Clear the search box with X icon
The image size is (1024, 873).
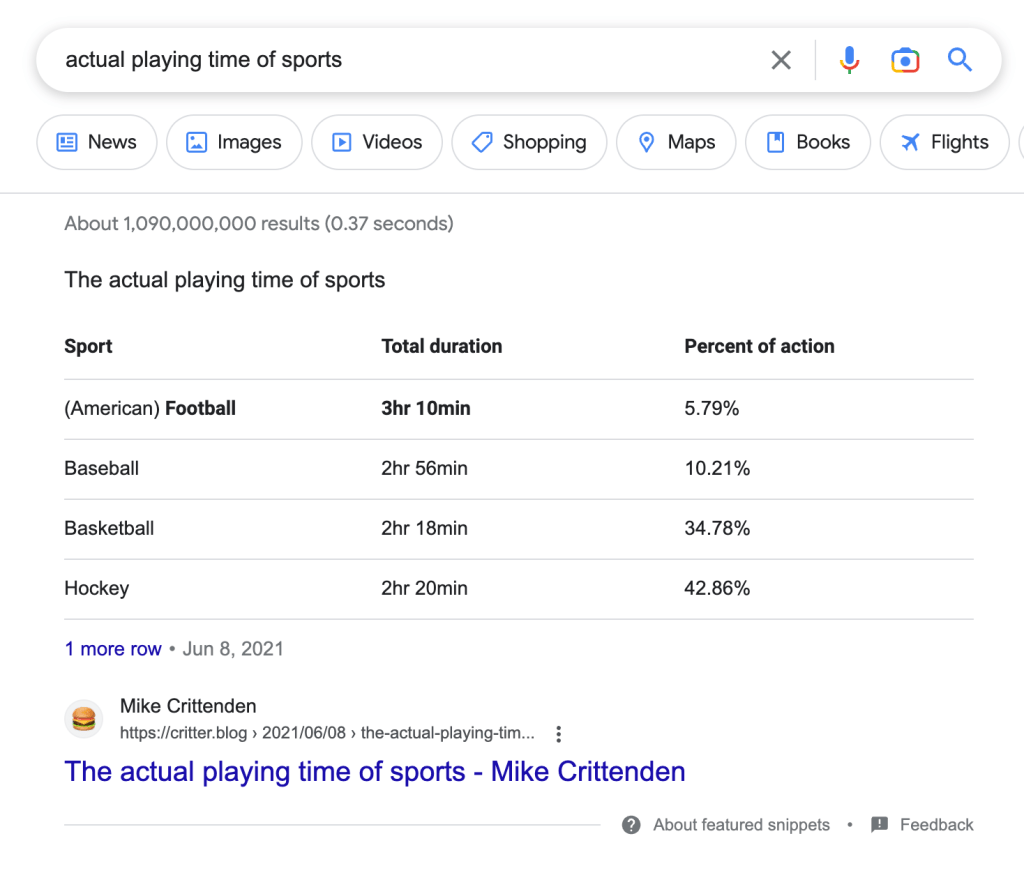pos(781,60)
